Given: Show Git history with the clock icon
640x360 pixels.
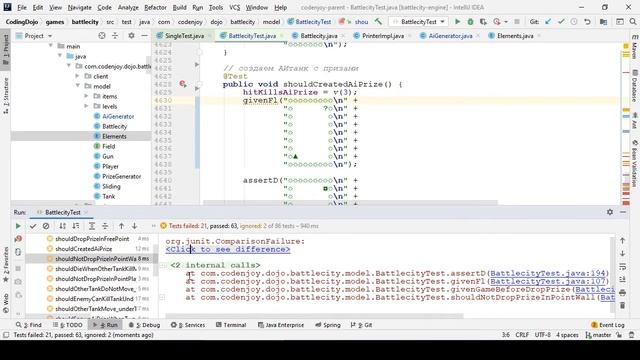Looking at the screenshot, I should (574, 22).
